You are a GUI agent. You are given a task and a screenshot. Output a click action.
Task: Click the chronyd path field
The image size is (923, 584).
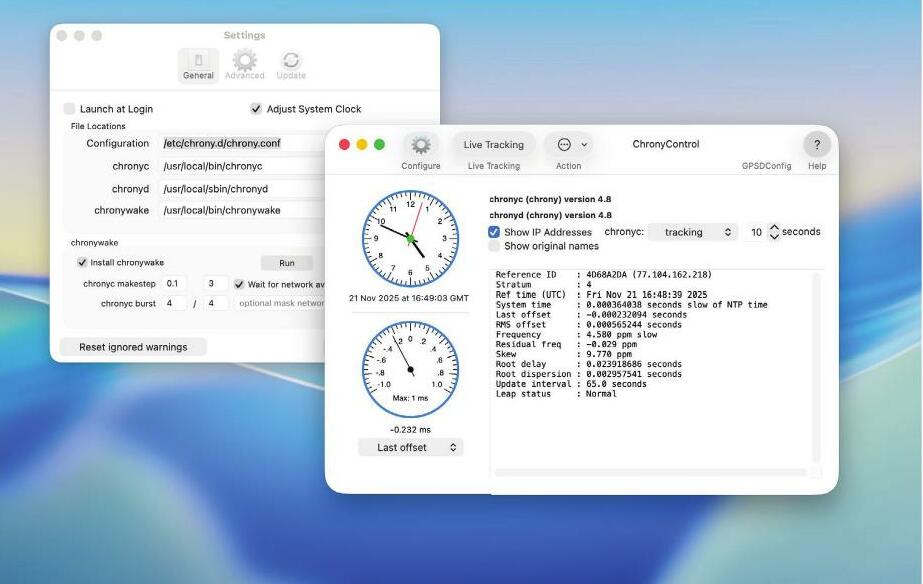coord(241,188)
